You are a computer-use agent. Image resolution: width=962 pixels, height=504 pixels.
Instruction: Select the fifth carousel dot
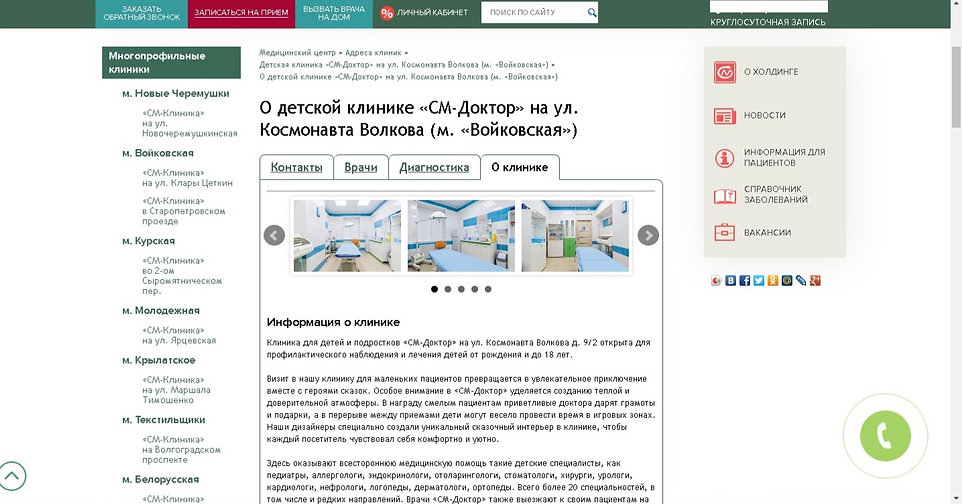[488, 289]
